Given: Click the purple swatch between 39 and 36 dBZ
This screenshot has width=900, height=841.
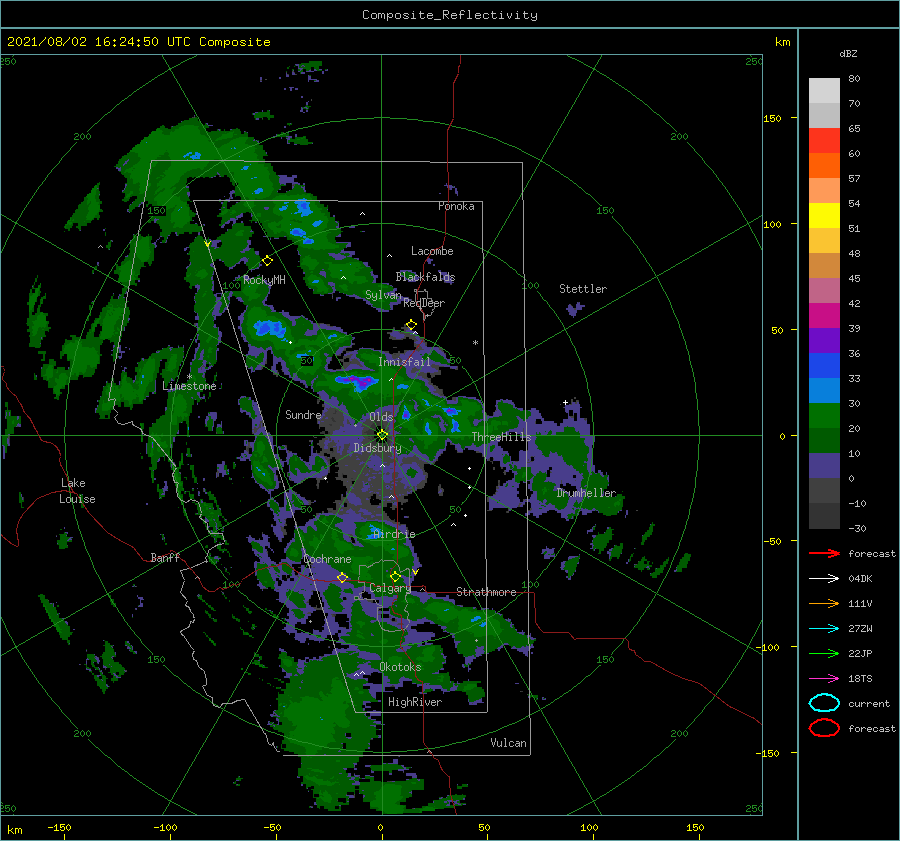Looking at the screenshot, I should tap(824, 341).
